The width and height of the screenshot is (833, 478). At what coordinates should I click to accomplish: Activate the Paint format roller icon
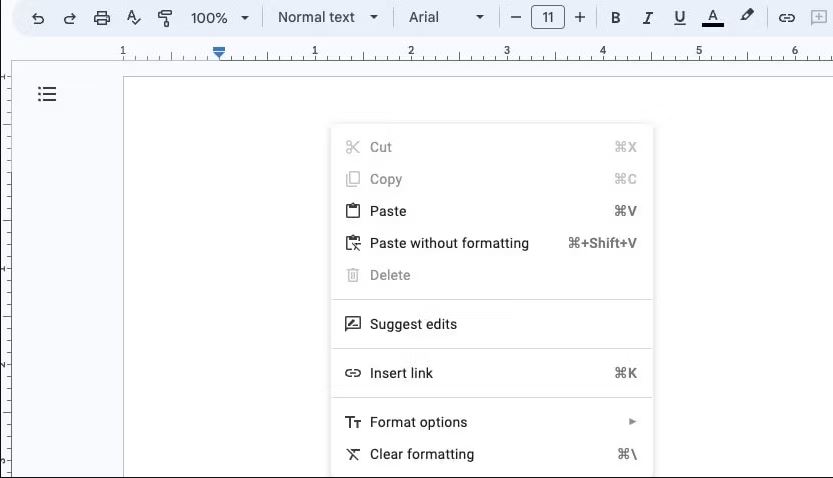[165, 18]
